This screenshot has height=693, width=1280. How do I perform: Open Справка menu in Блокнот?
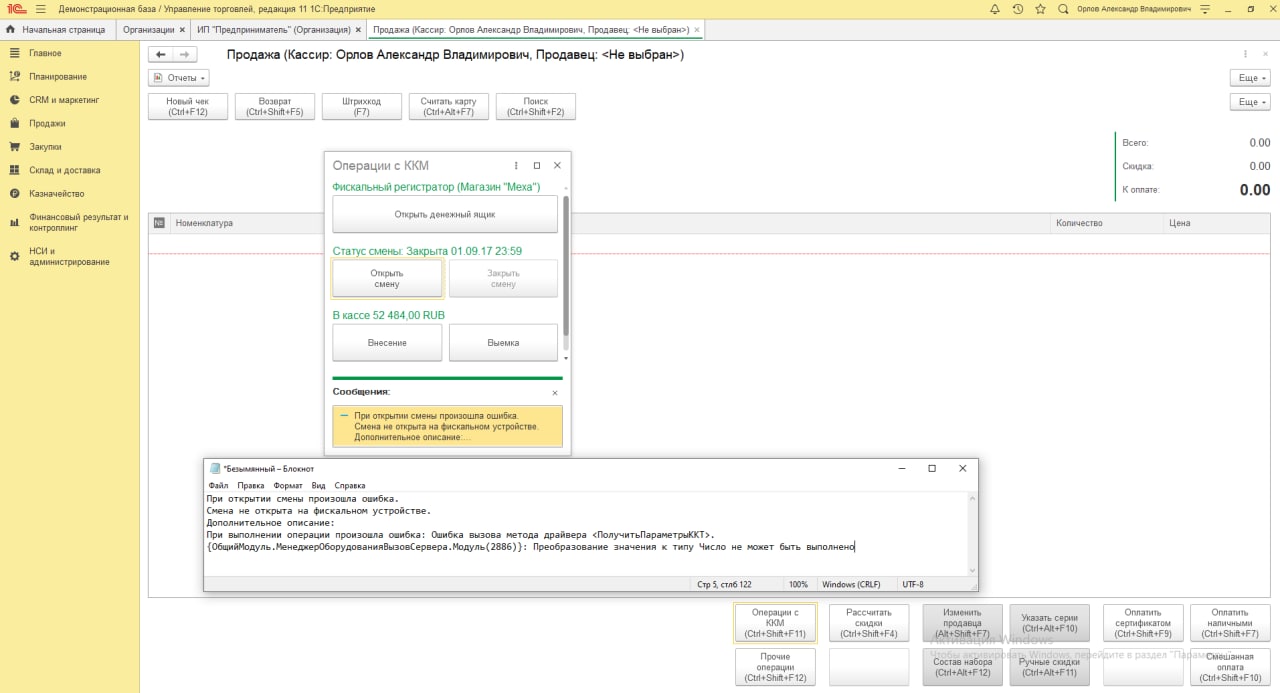[350, 485]
